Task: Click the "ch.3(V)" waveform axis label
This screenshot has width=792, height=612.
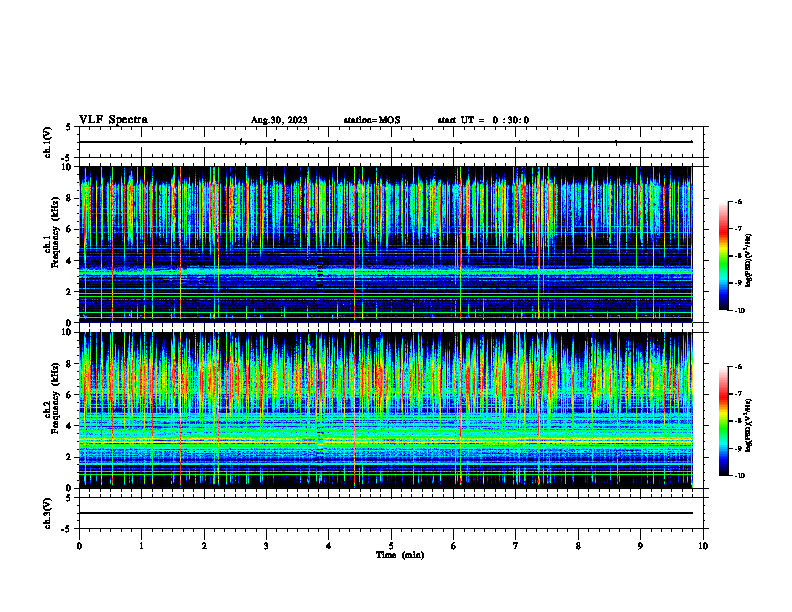Action: 47,513
